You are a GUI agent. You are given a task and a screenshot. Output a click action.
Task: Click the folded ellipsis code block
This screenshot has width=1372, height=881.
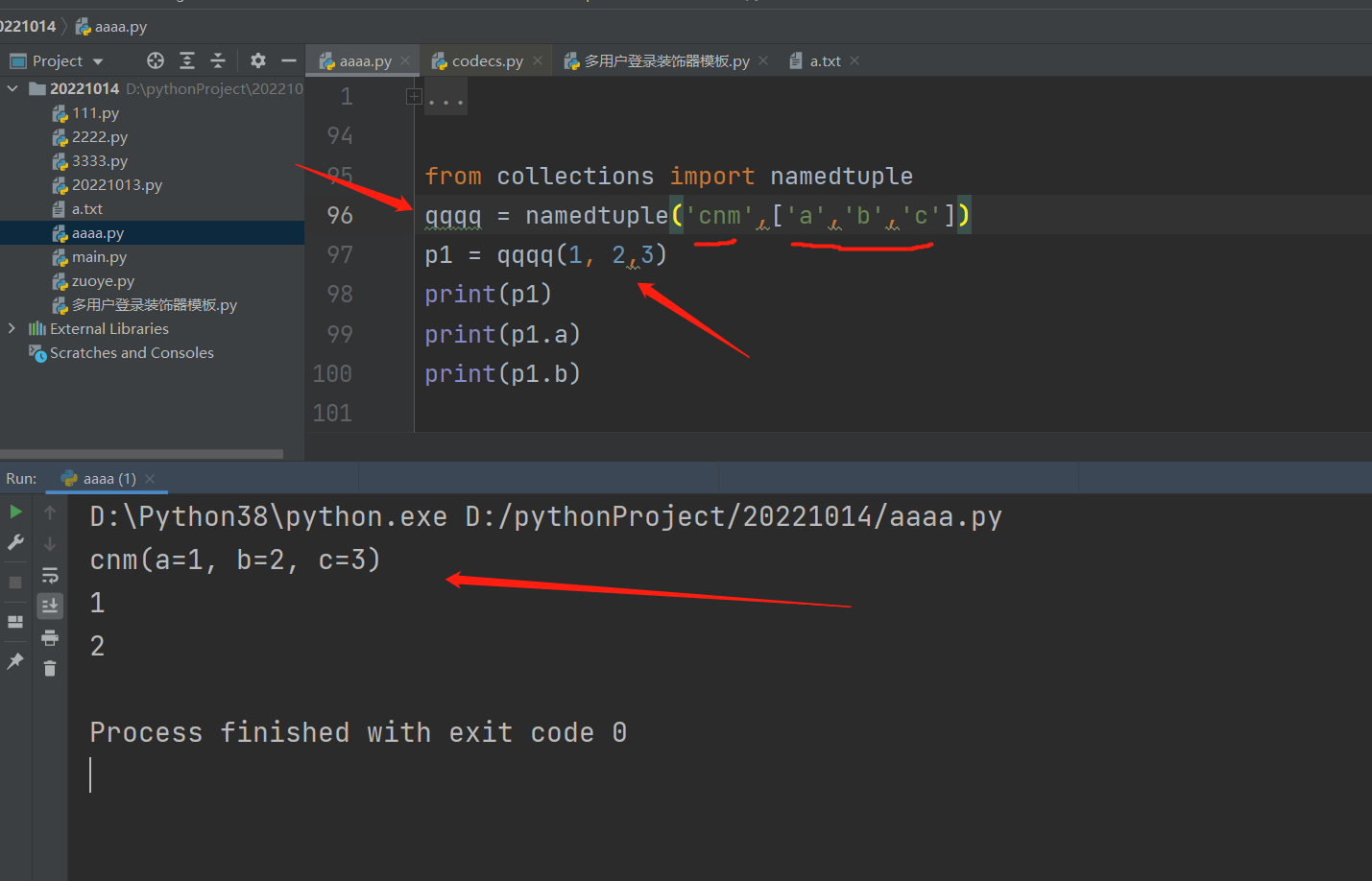click(446, 99)
